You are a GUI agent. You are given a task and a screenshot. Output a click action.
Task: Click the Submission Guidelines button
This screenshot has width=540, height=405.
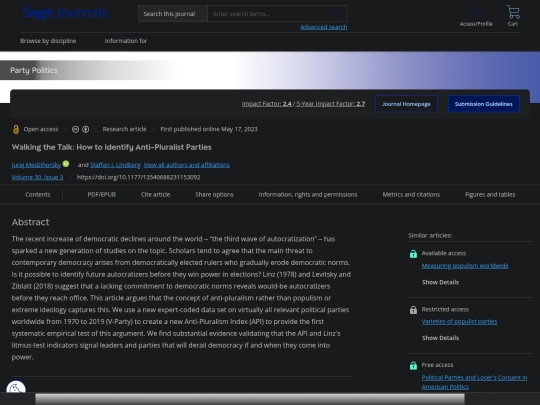tap(484, 104)
